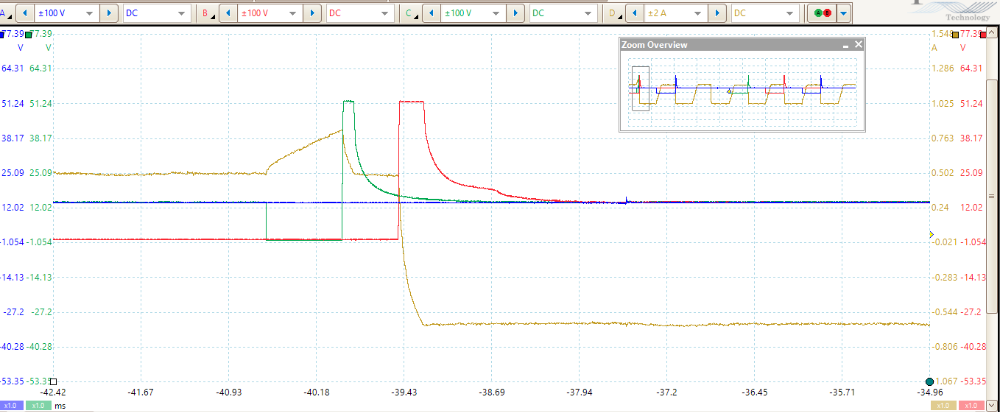Click the blue x1.0 axis zoom label
Viewport: 1000px width, 412px height.
coord(11,406)
